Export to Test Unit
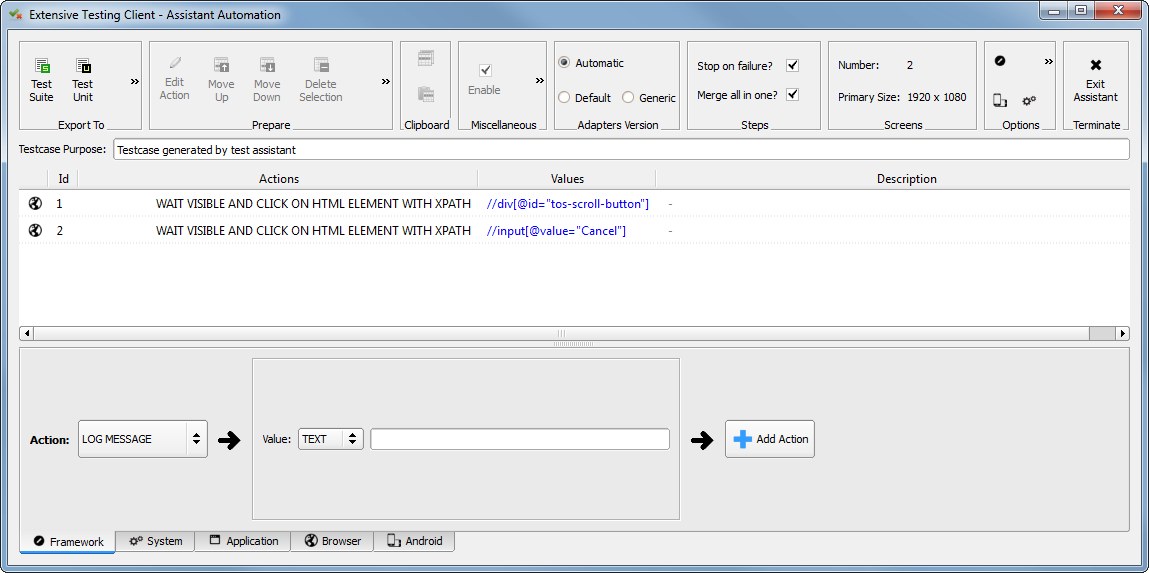The height and width of the screenshot is (573, 1149). click(83, 81)
